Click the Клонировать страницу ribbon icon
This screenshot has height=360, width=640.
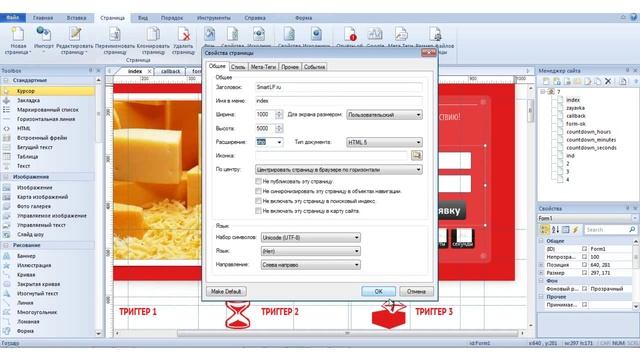coord(153,34)
